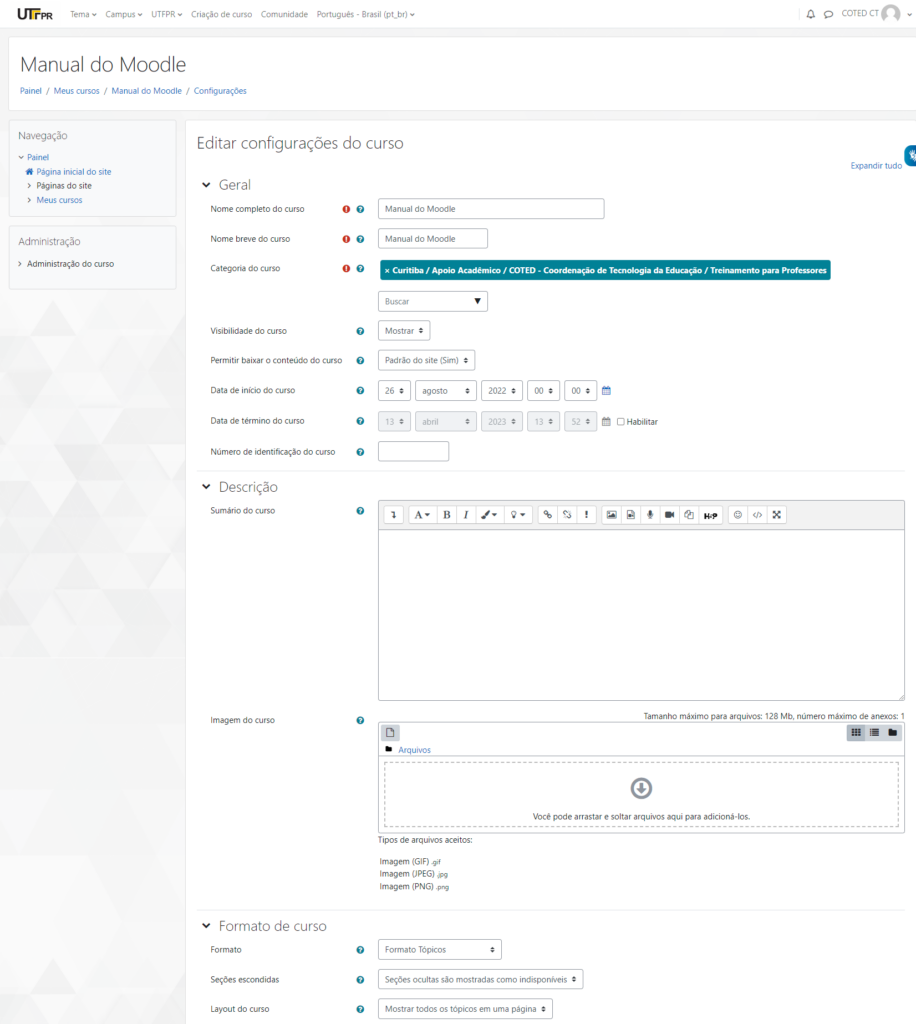916x1024 pixels.
Task: Click the Número de identificação do curso field
Action: [413, 451]
